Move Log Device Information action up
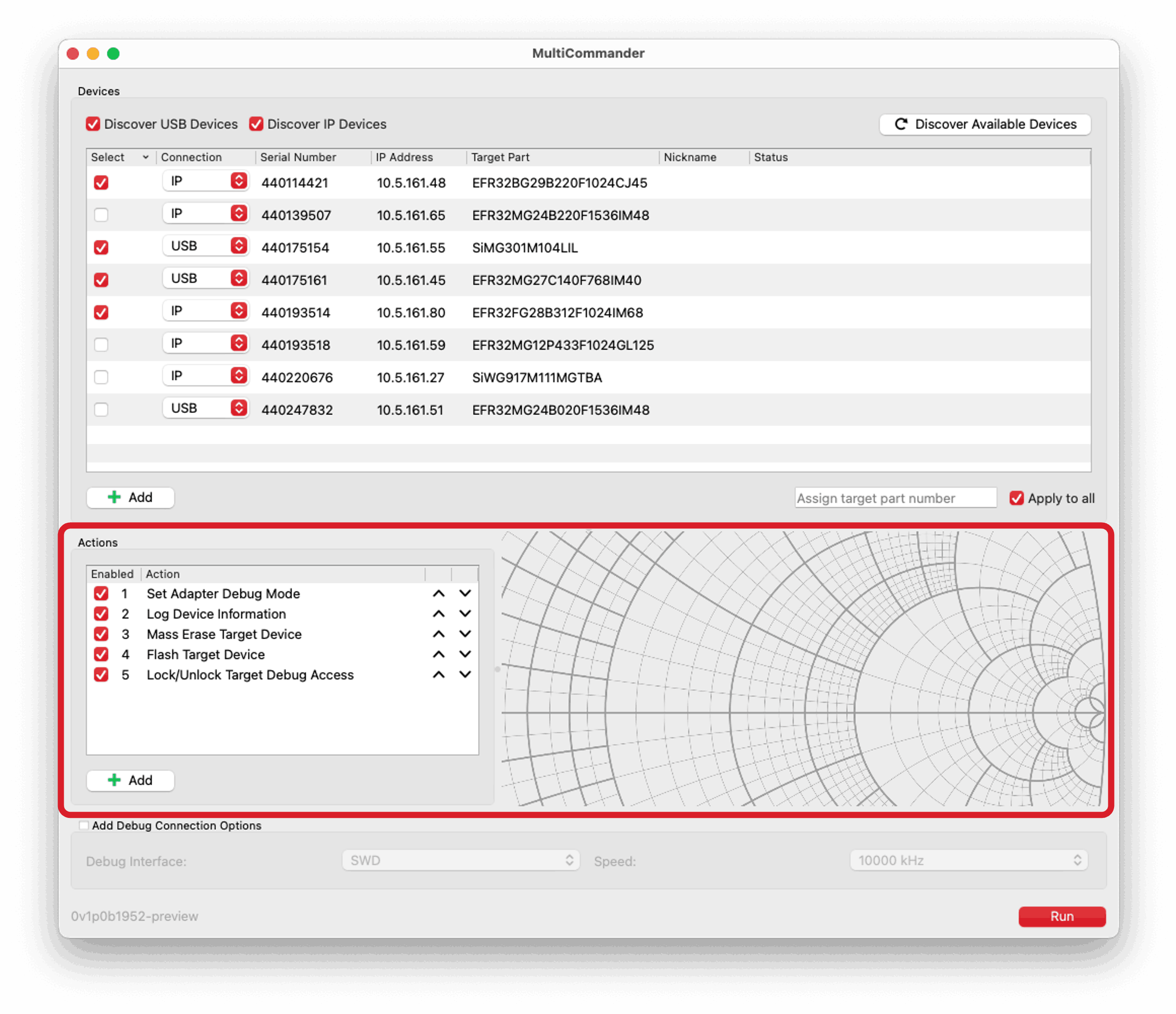The height and width of the screenshot is (1014, 1176). (438, 614)
